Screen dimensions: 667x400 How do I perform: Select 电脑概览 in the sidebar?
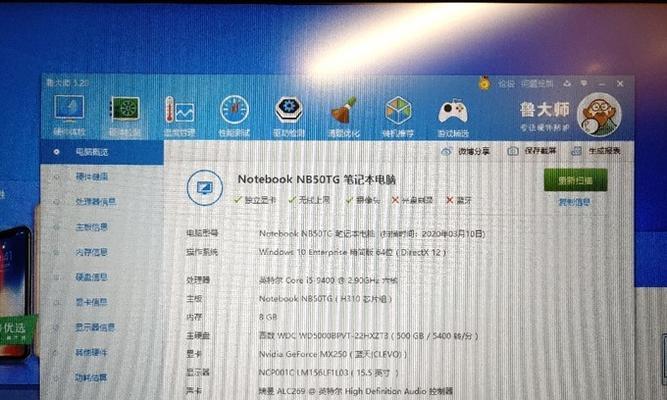tap(102, 152)
